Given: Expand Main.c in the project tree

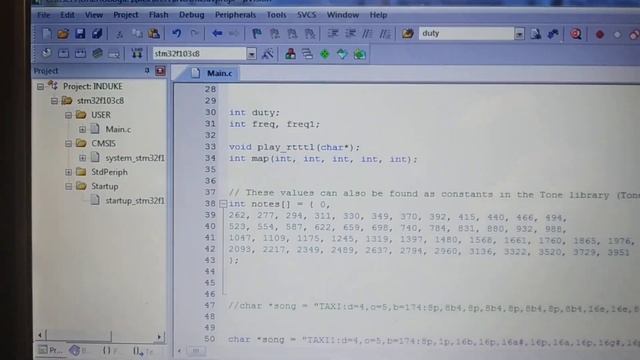Looking at the screenshot, I should [82, 129].
